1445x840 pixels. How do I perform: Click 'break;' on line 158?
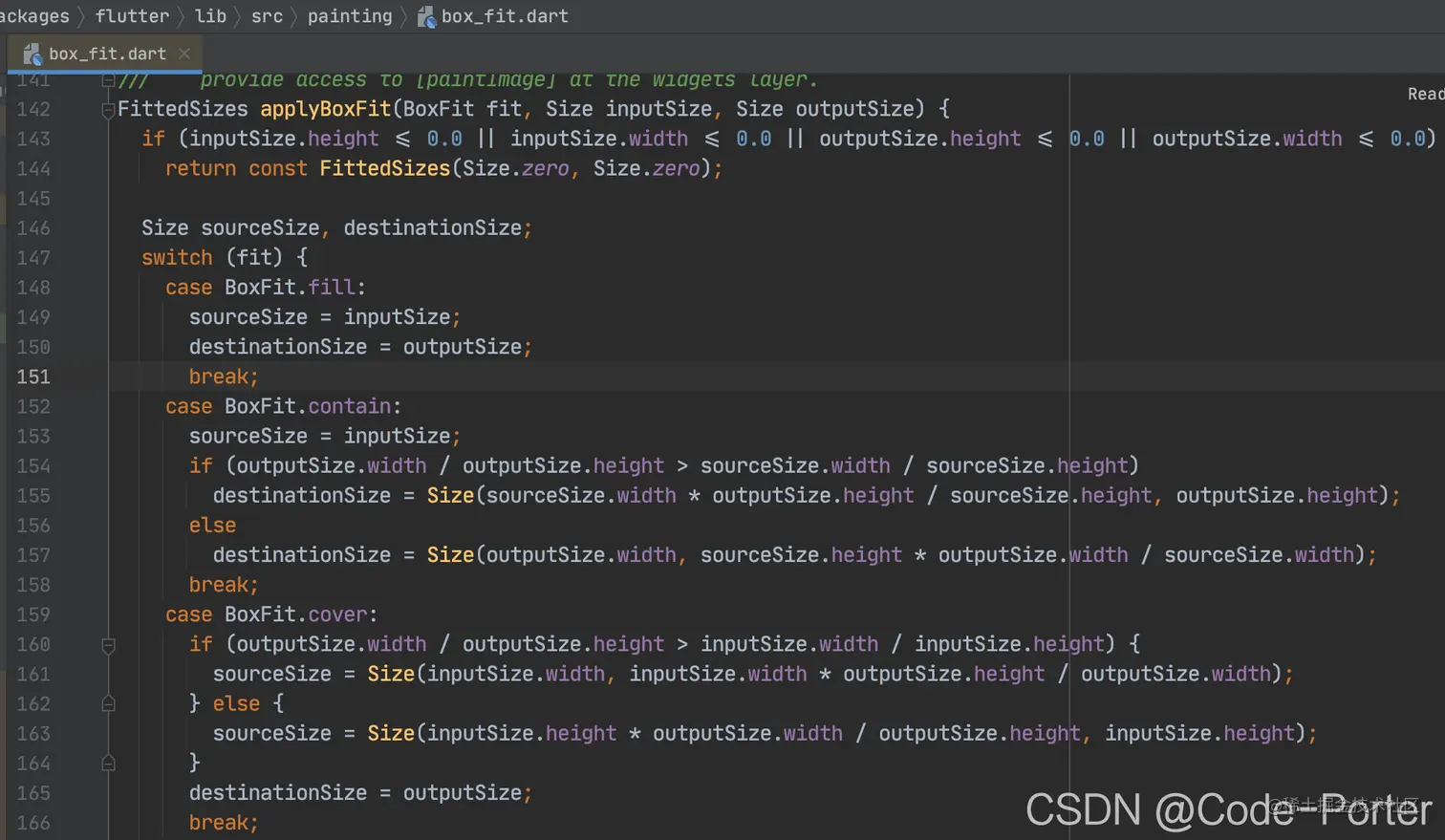pyautogui.click(x=224, y=585)
